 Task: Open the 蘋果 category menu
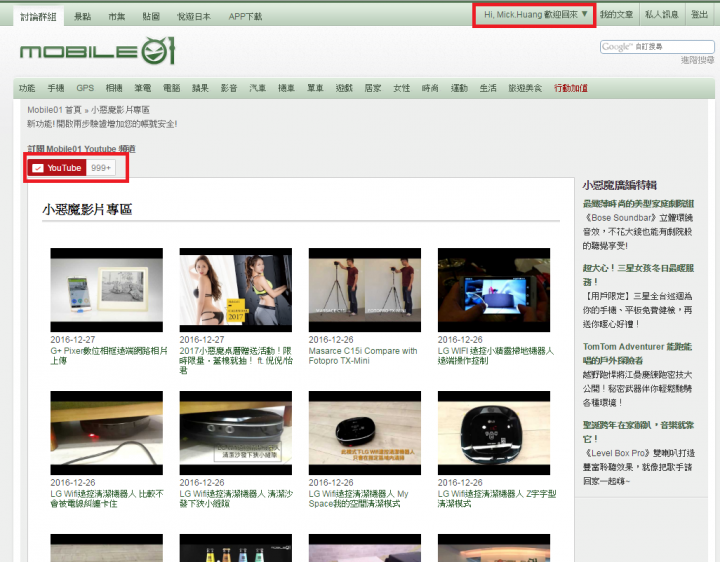[x=200, y=88]
